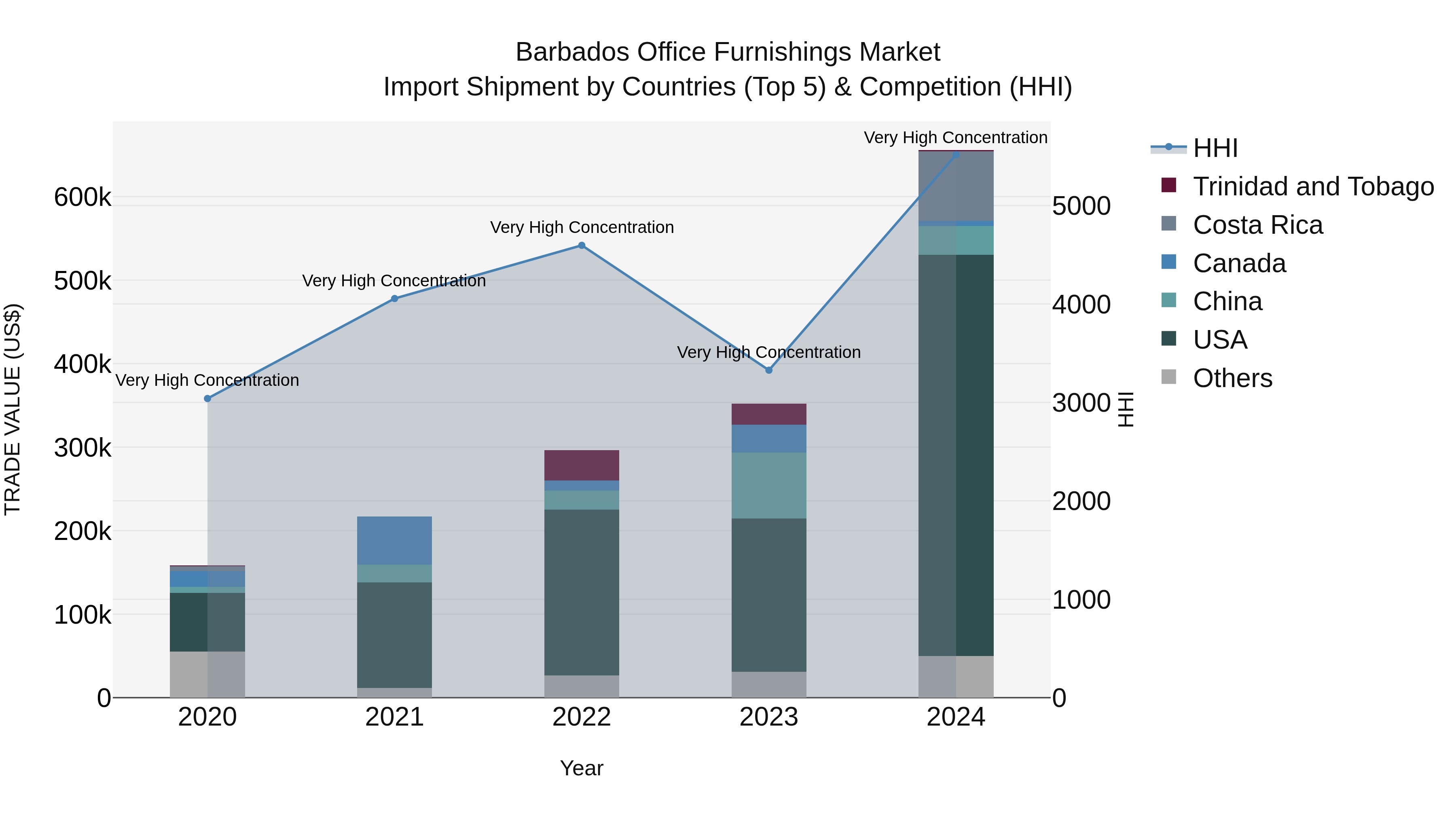Click the 300k tick on trade value axis

tap(83, 448)
